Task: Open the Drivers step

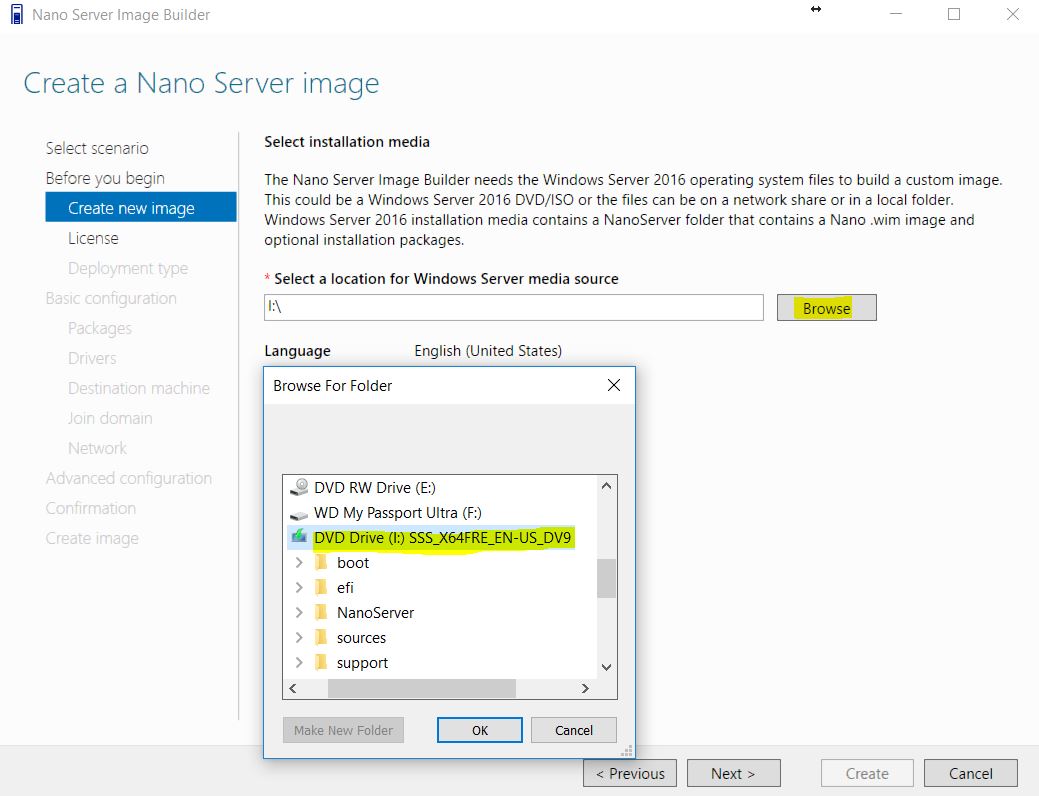Action: click(92, 358)
